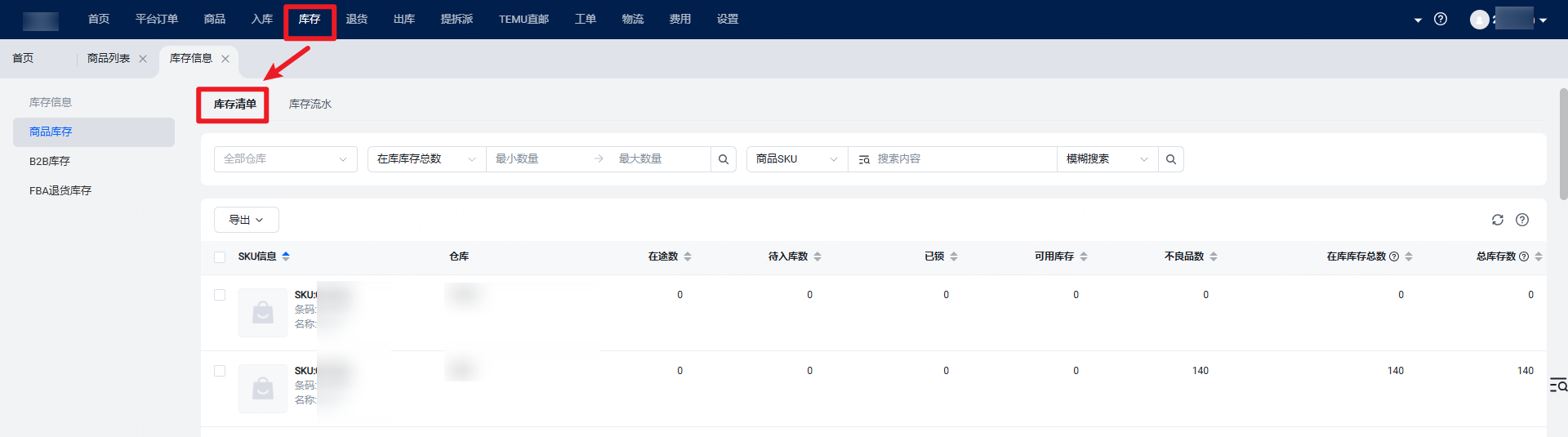Viewport: 1568px width, 437px height.
Task: Click the help icon beside refresh
Action: coord(1522,220)
